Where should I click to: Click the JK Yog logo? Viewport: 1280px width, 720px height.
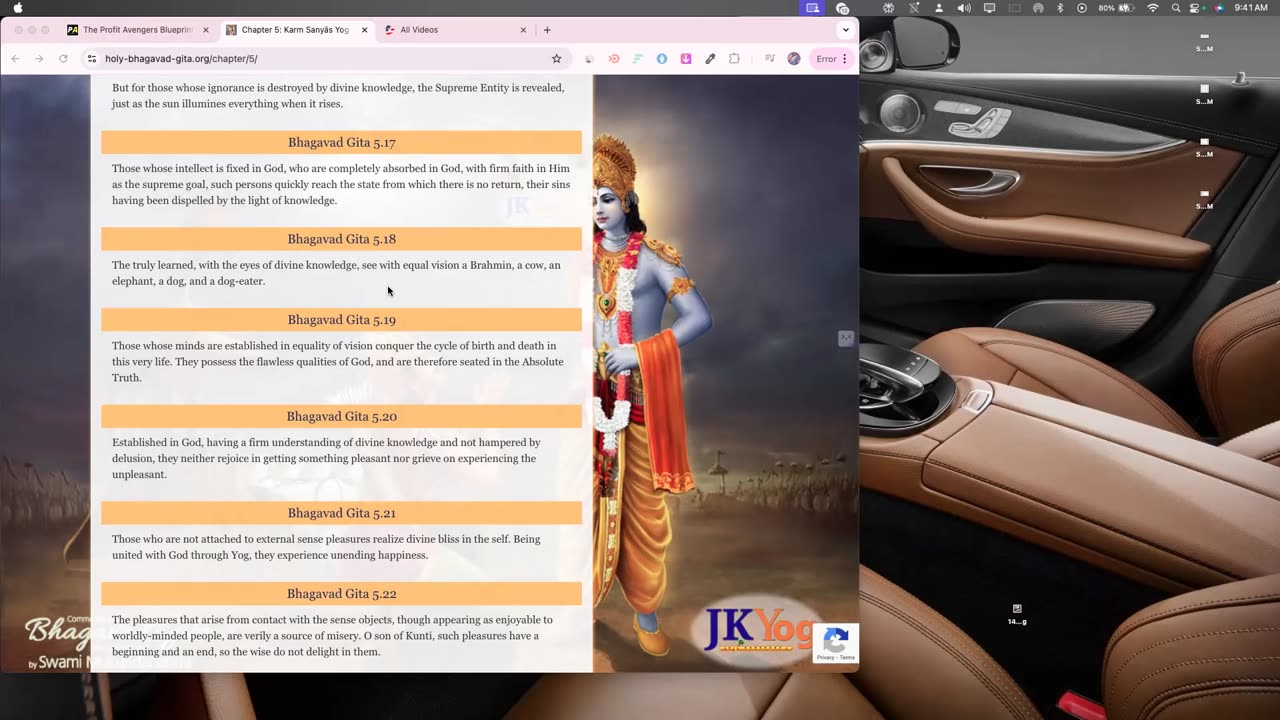point(757,630)
